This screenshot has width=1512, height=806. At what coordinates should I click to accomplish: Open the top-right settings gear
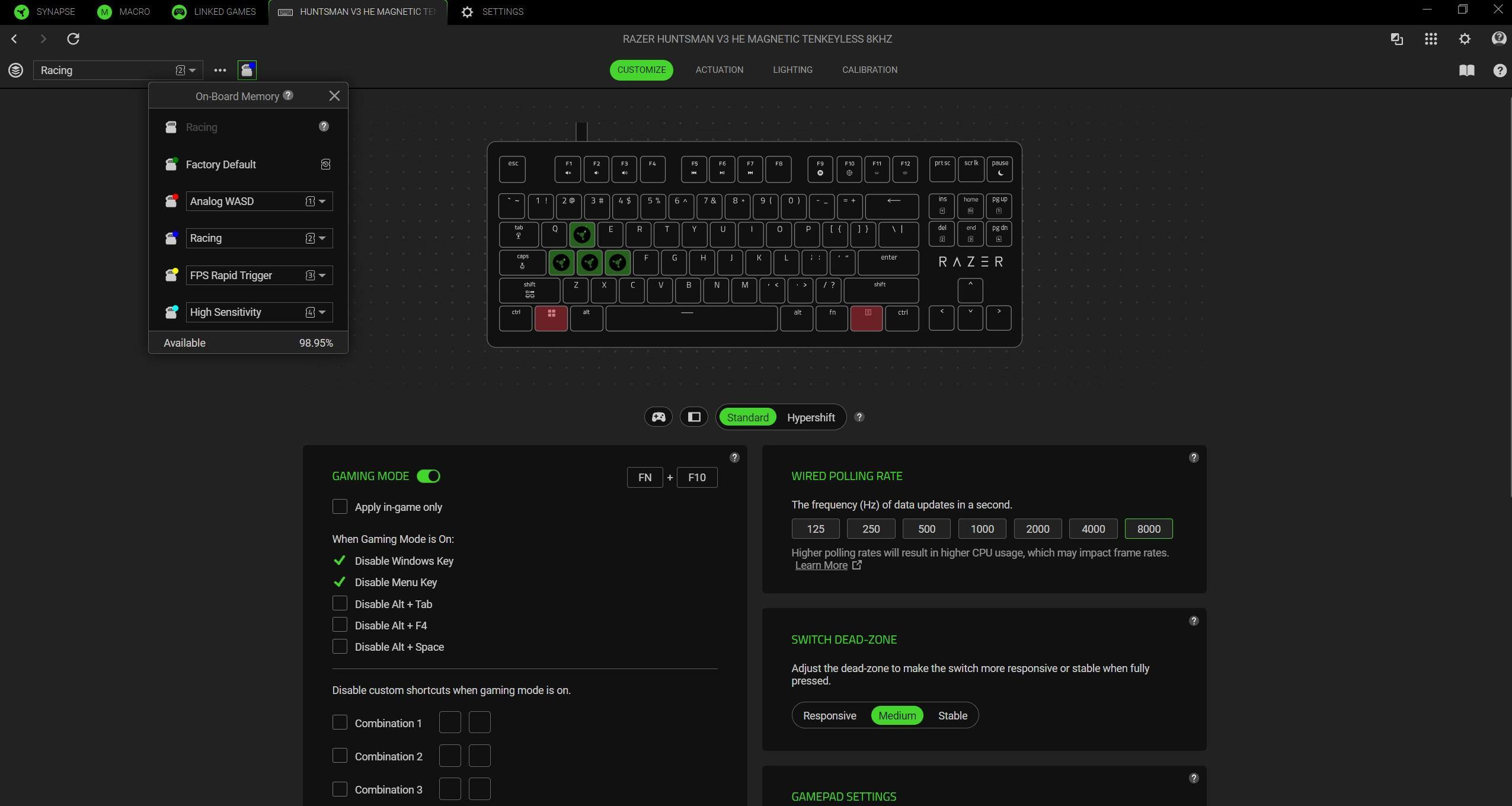click(1465, 39)
